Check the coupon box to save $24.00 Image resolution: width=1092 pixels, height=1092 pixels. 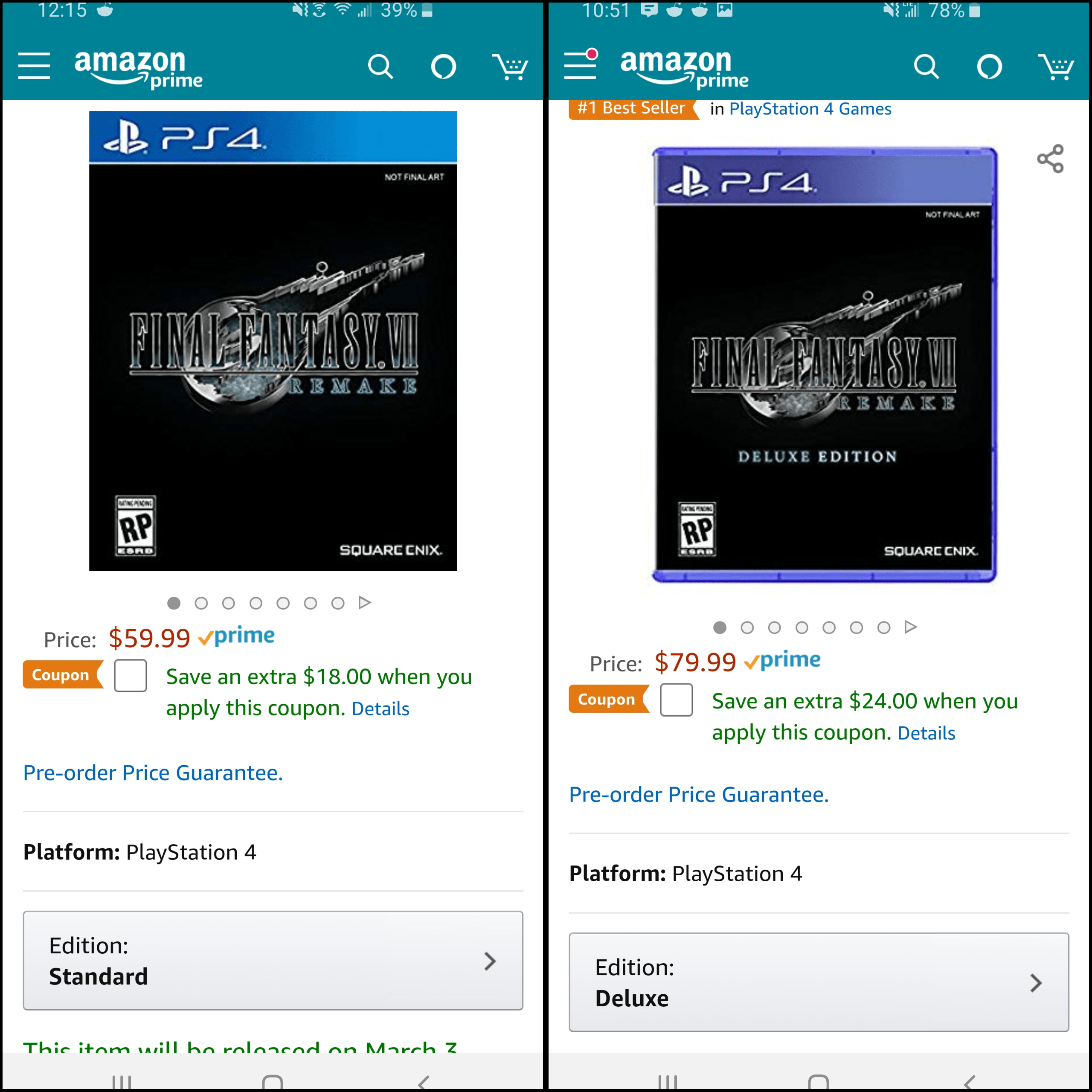pyautogui.click(x=677, y=700)
